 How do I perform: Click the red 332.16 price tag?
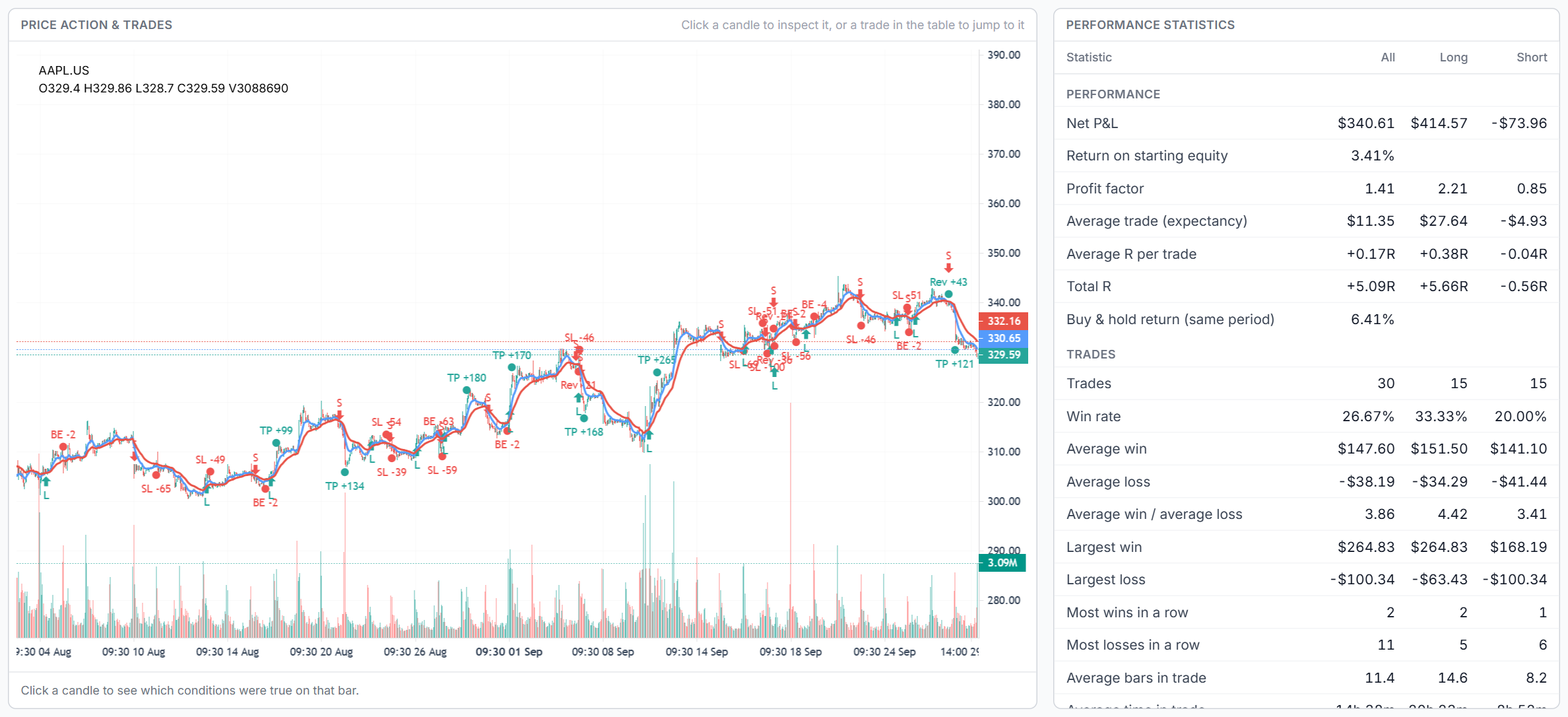click(x=1003, y=321)
